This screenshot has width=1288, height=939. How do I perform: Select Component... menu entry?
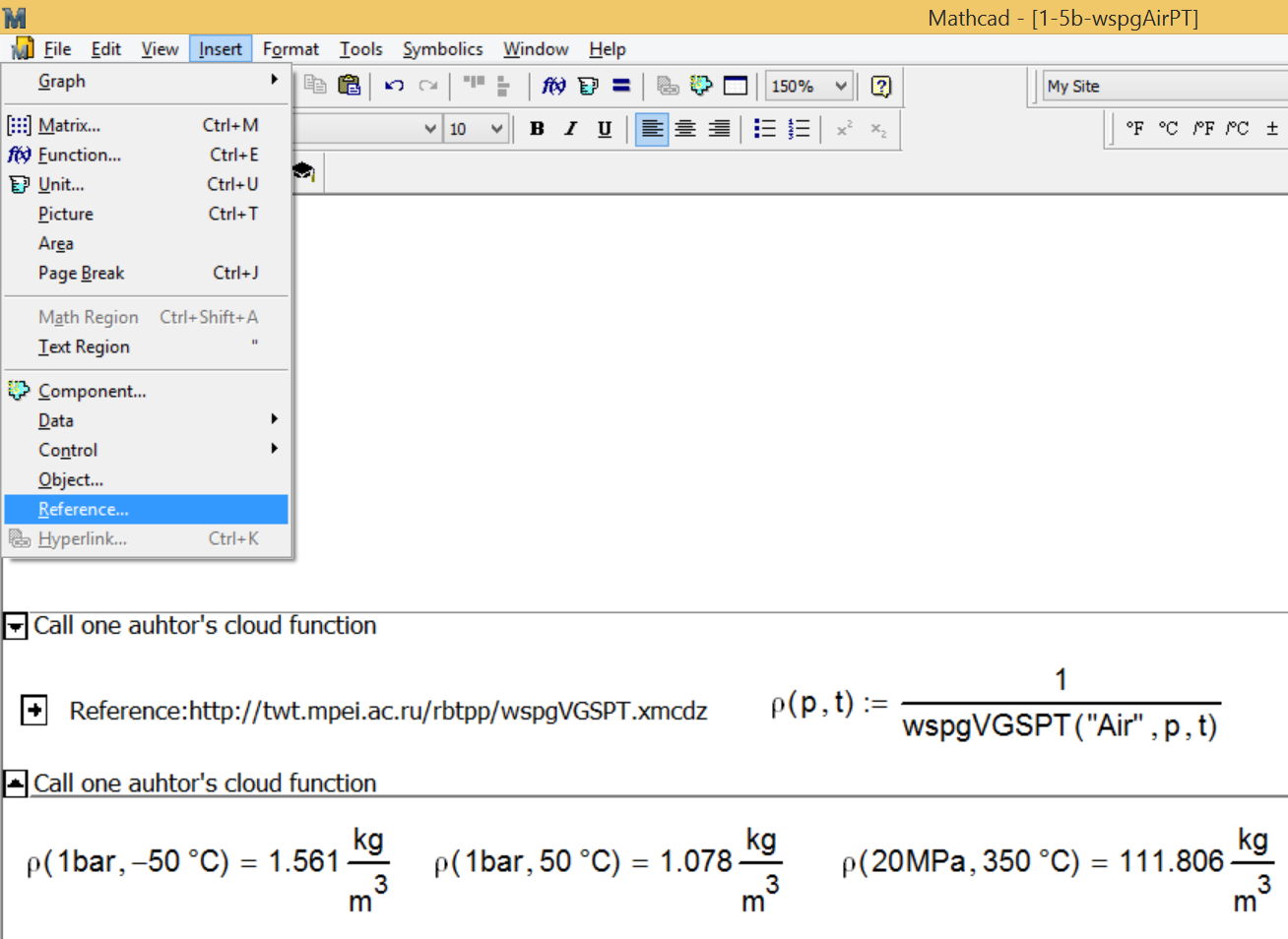click(x=146, y=391)
